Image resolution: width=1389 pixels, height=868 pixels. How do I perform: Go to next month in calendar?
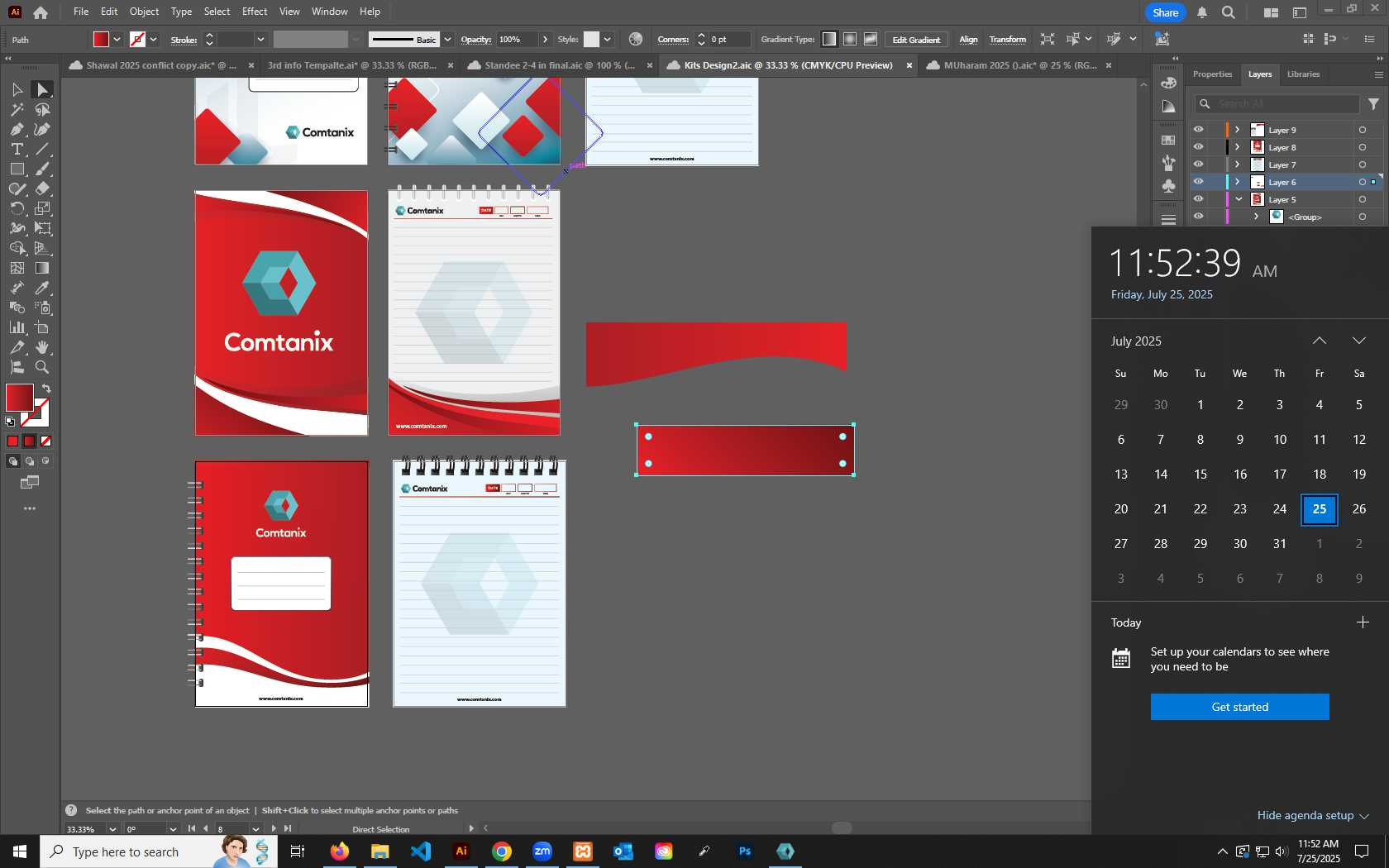coord(1358,341)
